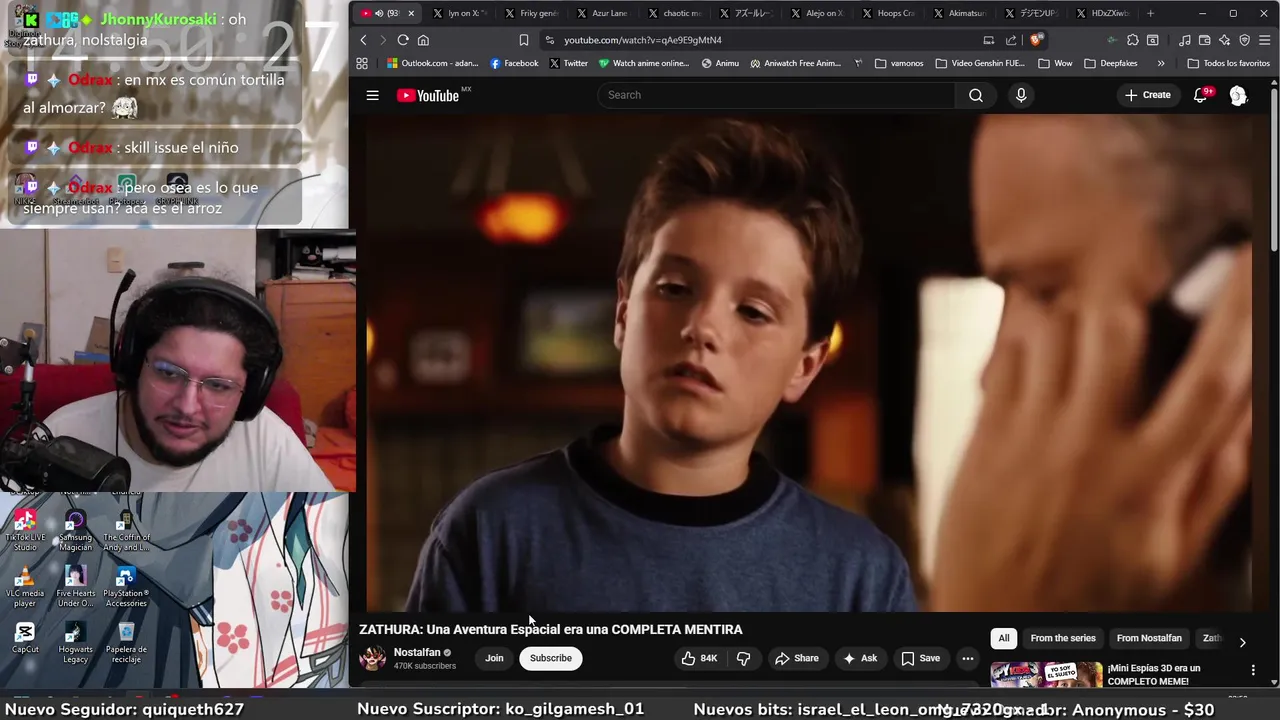Click the Ask button under the video
Viewport: 1280px width, 720px height.
860,658
